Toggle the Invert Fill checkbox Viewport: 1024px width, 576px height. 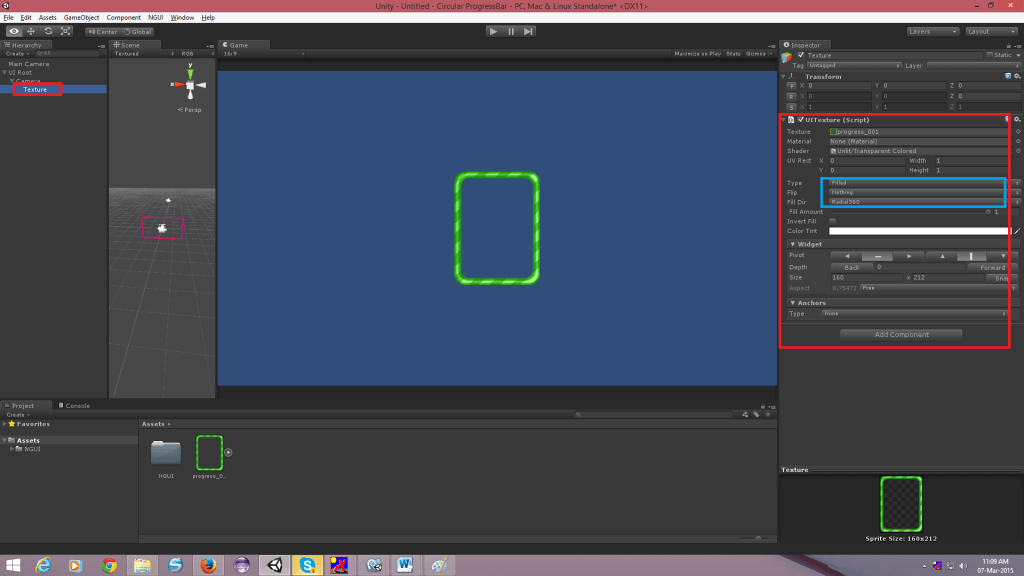(833, 221)
